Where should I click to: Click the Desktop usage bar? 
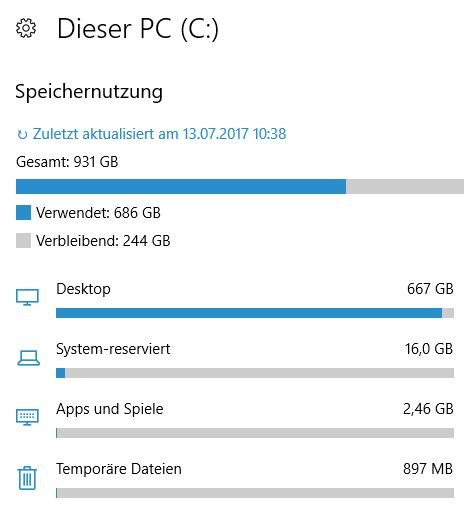click(255, 313)
